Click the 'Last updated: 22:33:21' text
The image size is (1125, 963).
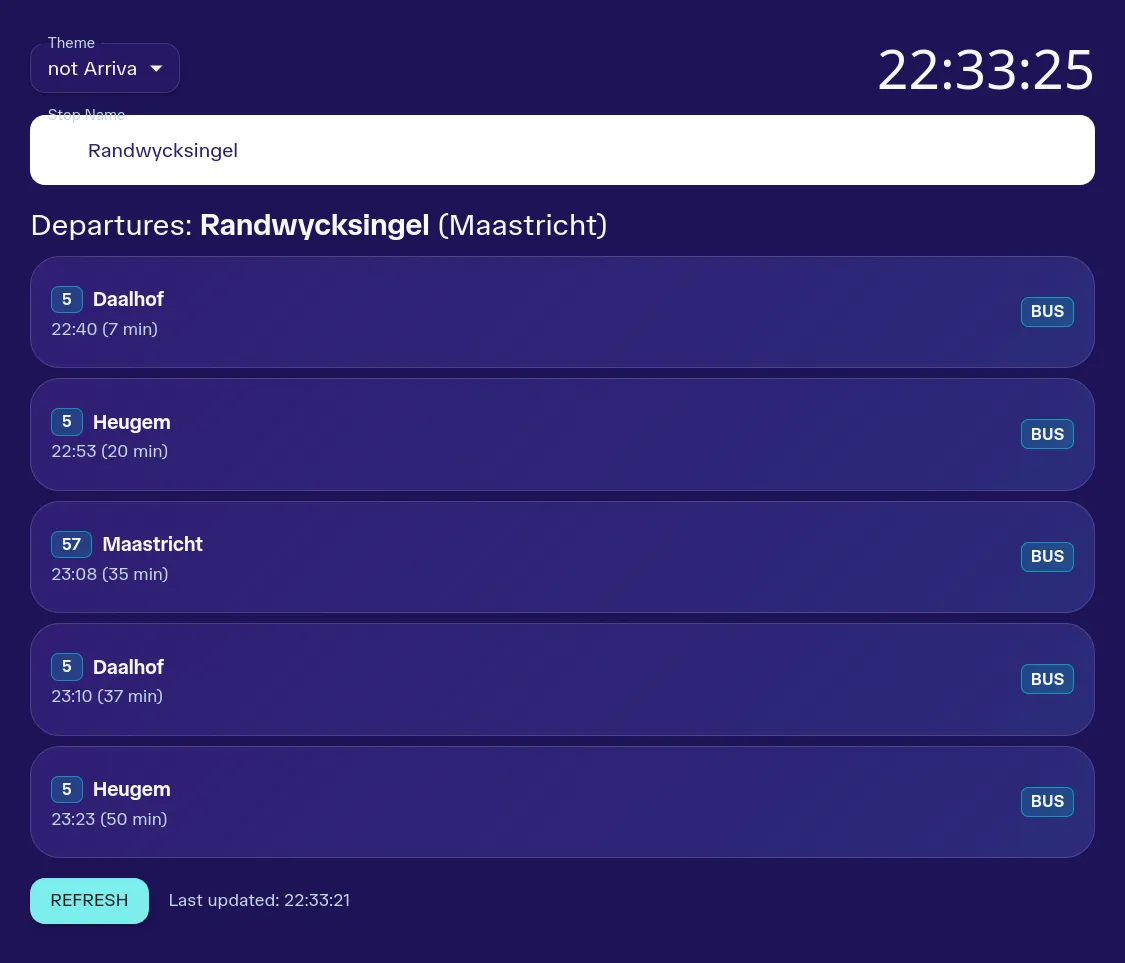click(259, 901)
